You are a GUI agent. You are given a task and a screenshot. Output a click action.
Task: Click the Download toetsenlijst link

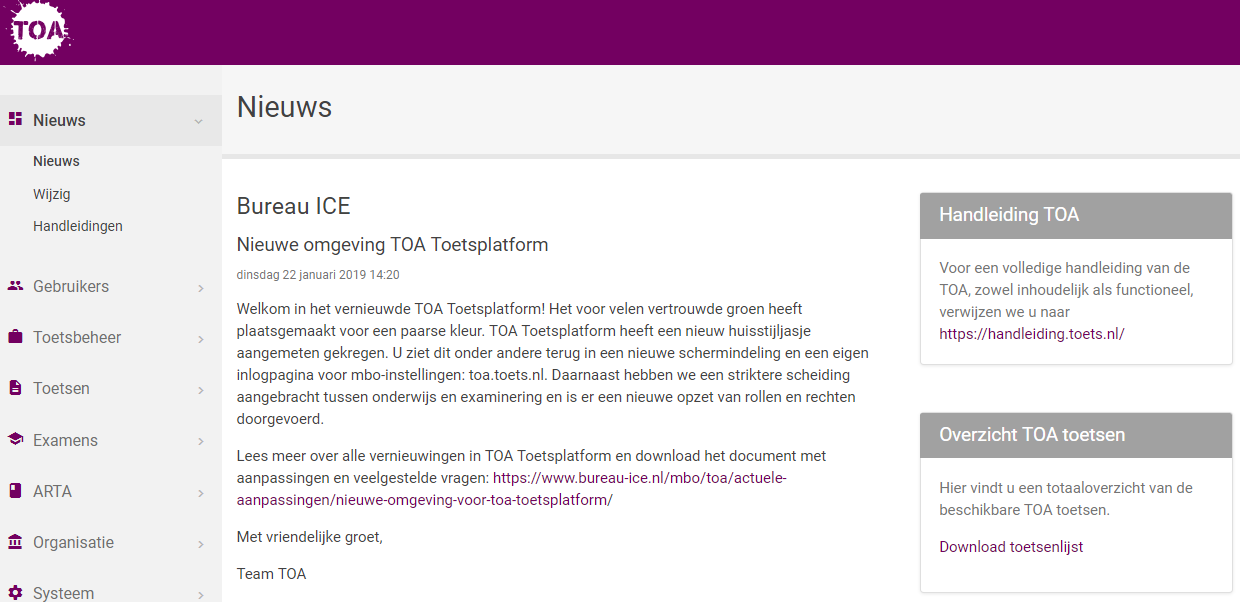[x=1010, y=546]
